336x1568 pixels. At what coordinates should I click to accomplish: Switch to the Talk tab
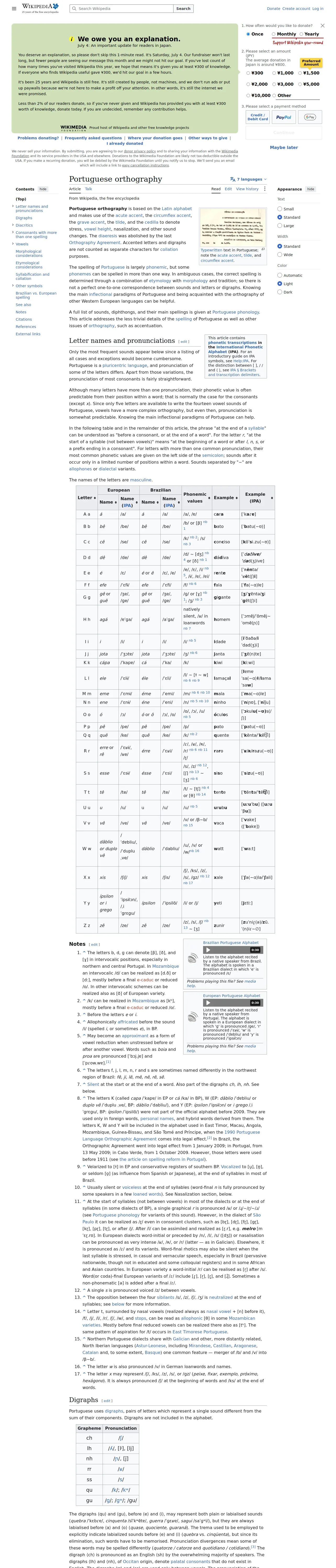(88, 189)
